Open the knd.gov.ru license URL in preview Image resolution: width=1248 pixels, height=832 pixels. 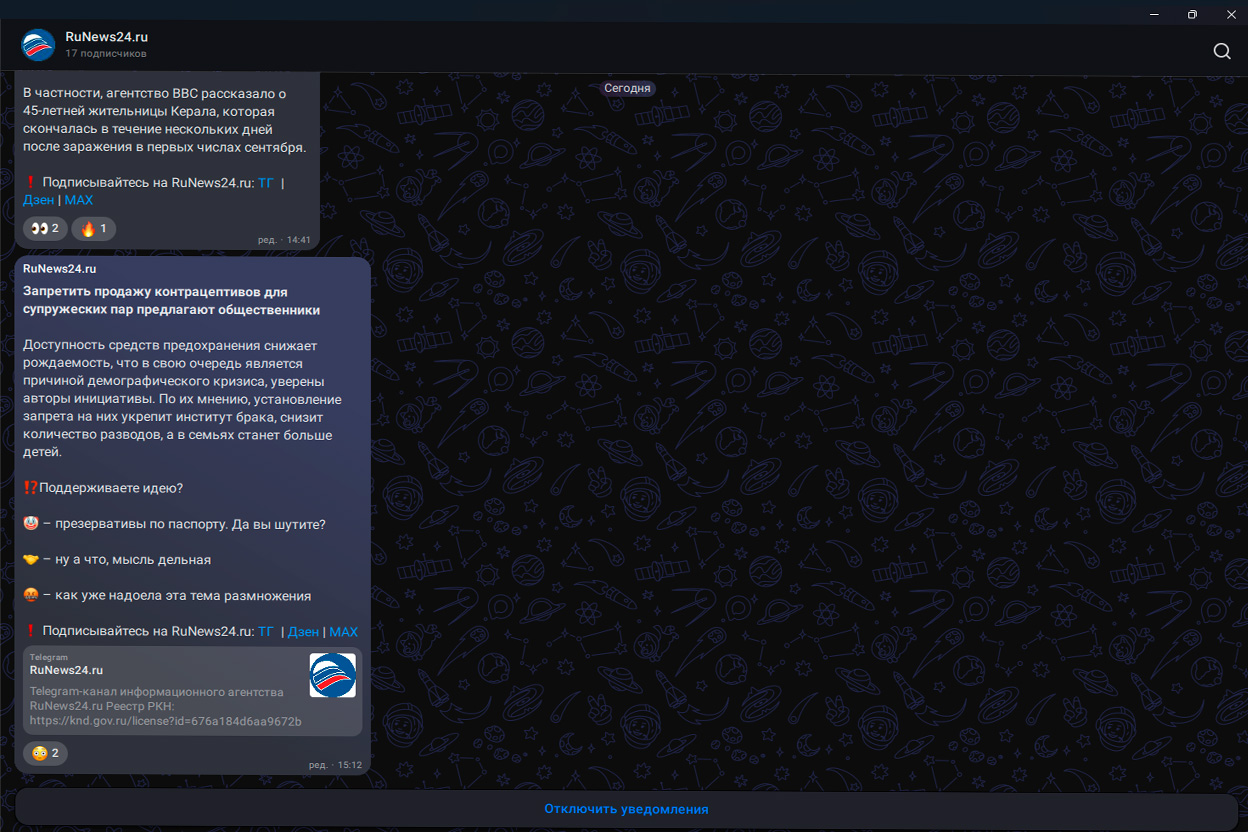165,720
